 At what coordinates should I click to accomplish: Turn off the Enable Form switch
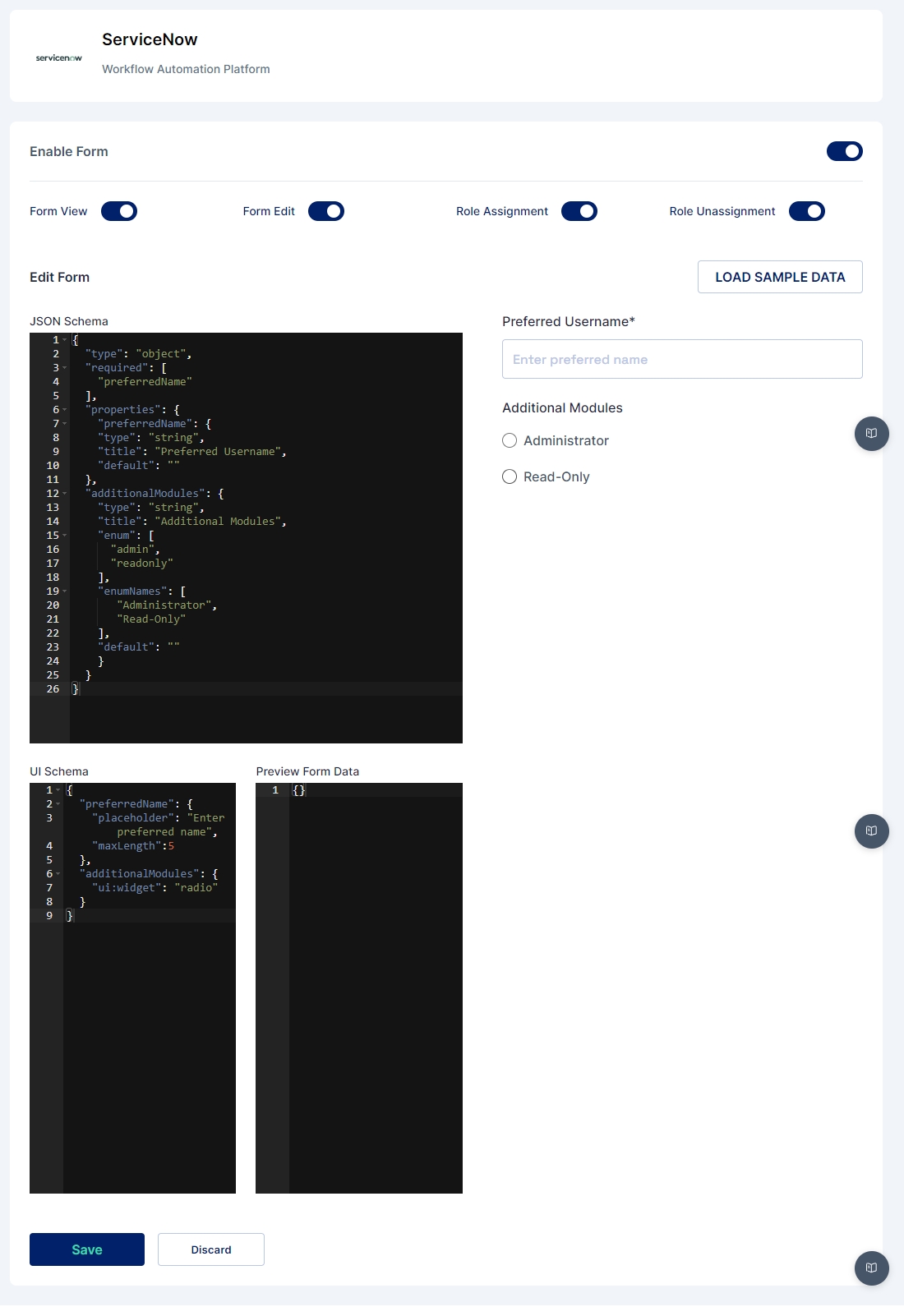coord(844,151)
